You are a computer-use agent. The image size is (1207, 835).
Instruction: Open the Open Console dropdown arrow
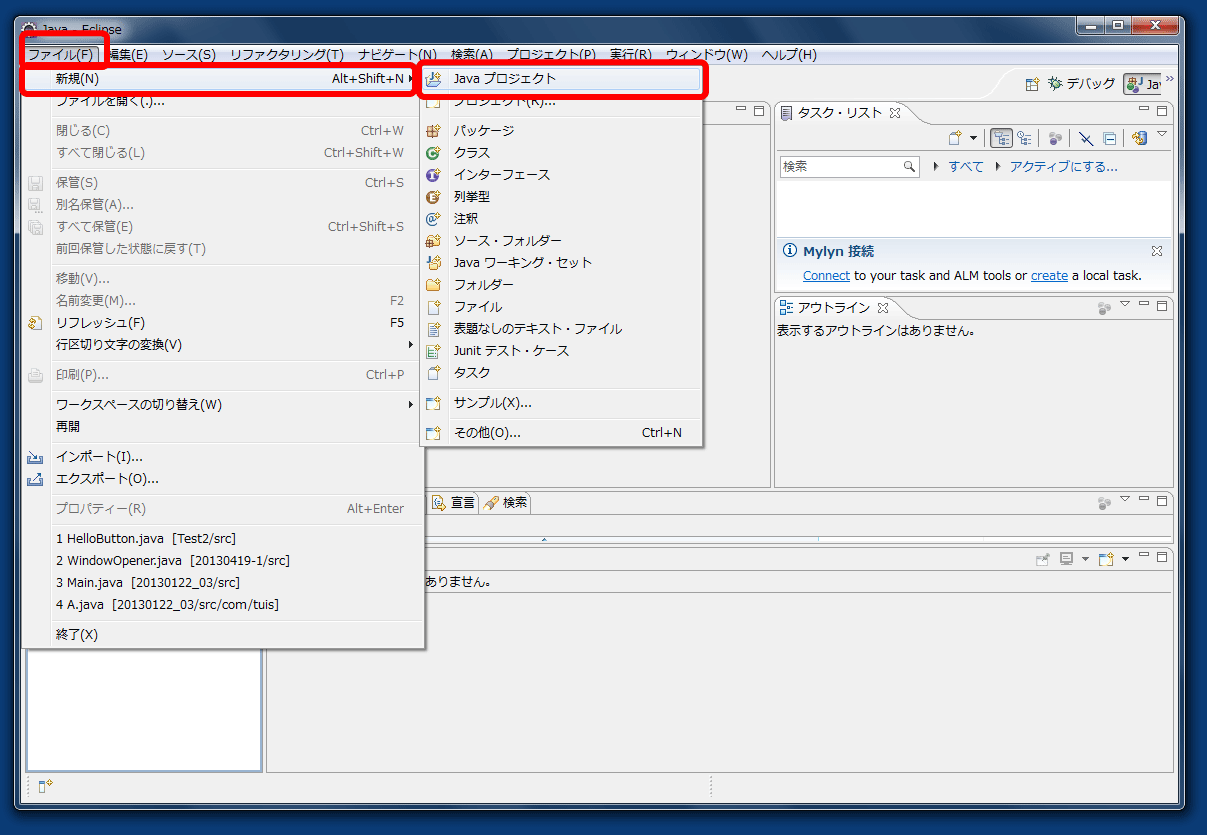[1125, 559]
